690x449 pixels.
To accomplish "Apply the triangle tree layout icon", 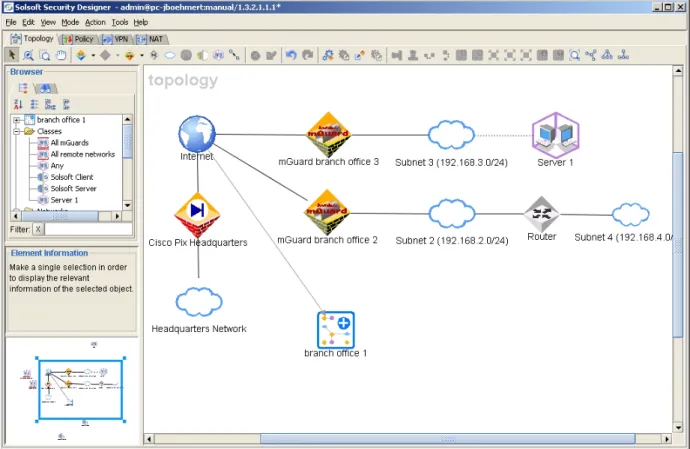I will click(x=607, y=55).
